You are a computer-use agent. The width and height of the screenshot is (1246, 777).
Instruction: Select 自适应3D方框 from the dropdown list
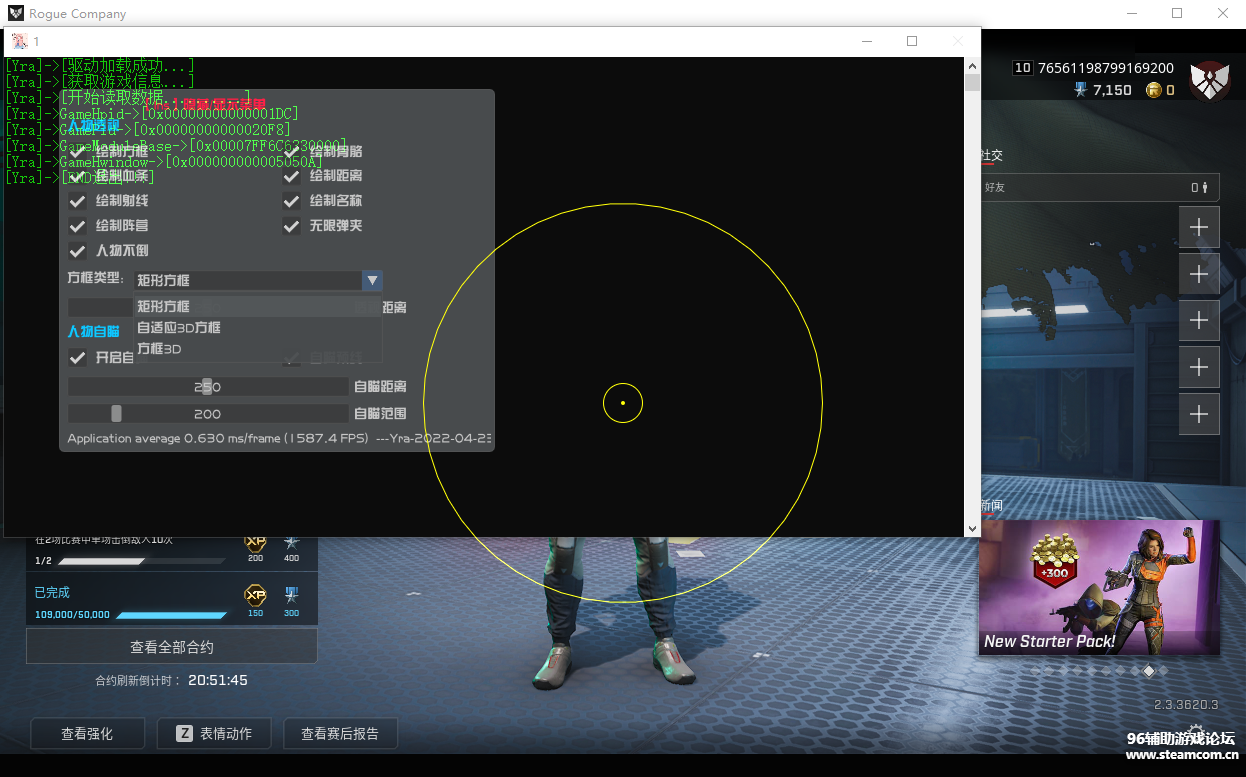pos(179,328)
